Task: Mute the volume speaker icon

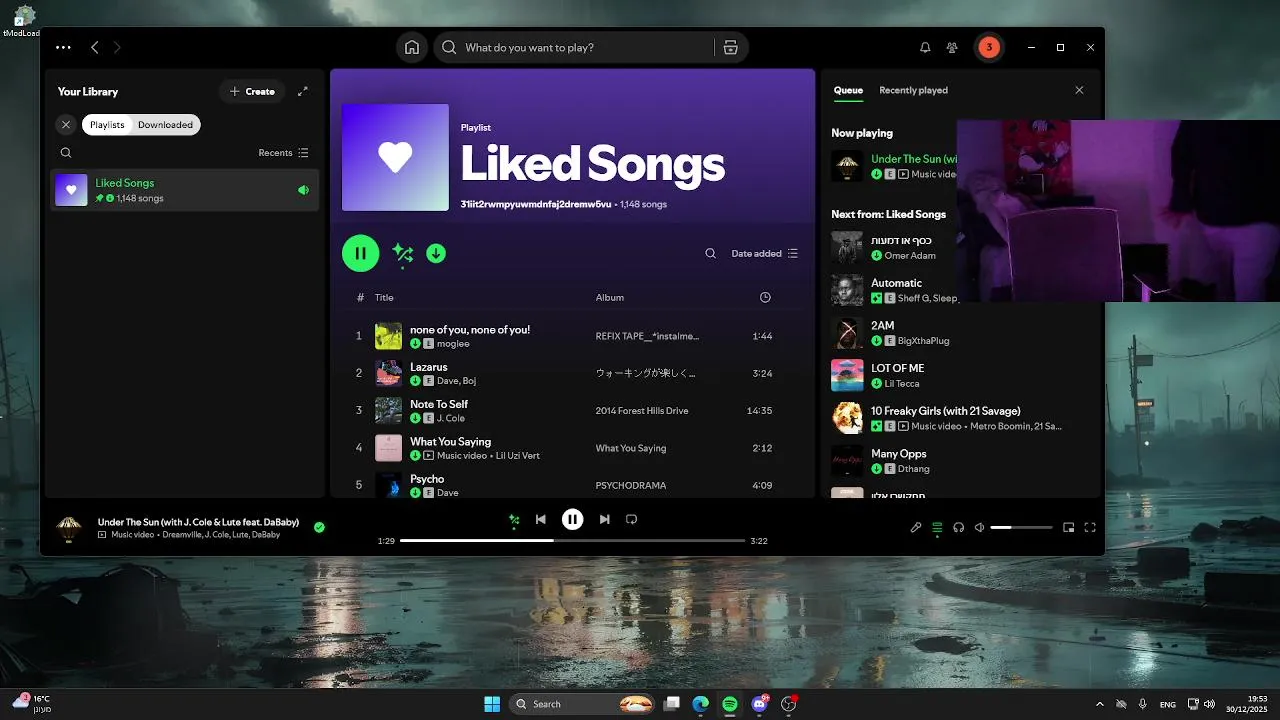Action: point(980,527)
